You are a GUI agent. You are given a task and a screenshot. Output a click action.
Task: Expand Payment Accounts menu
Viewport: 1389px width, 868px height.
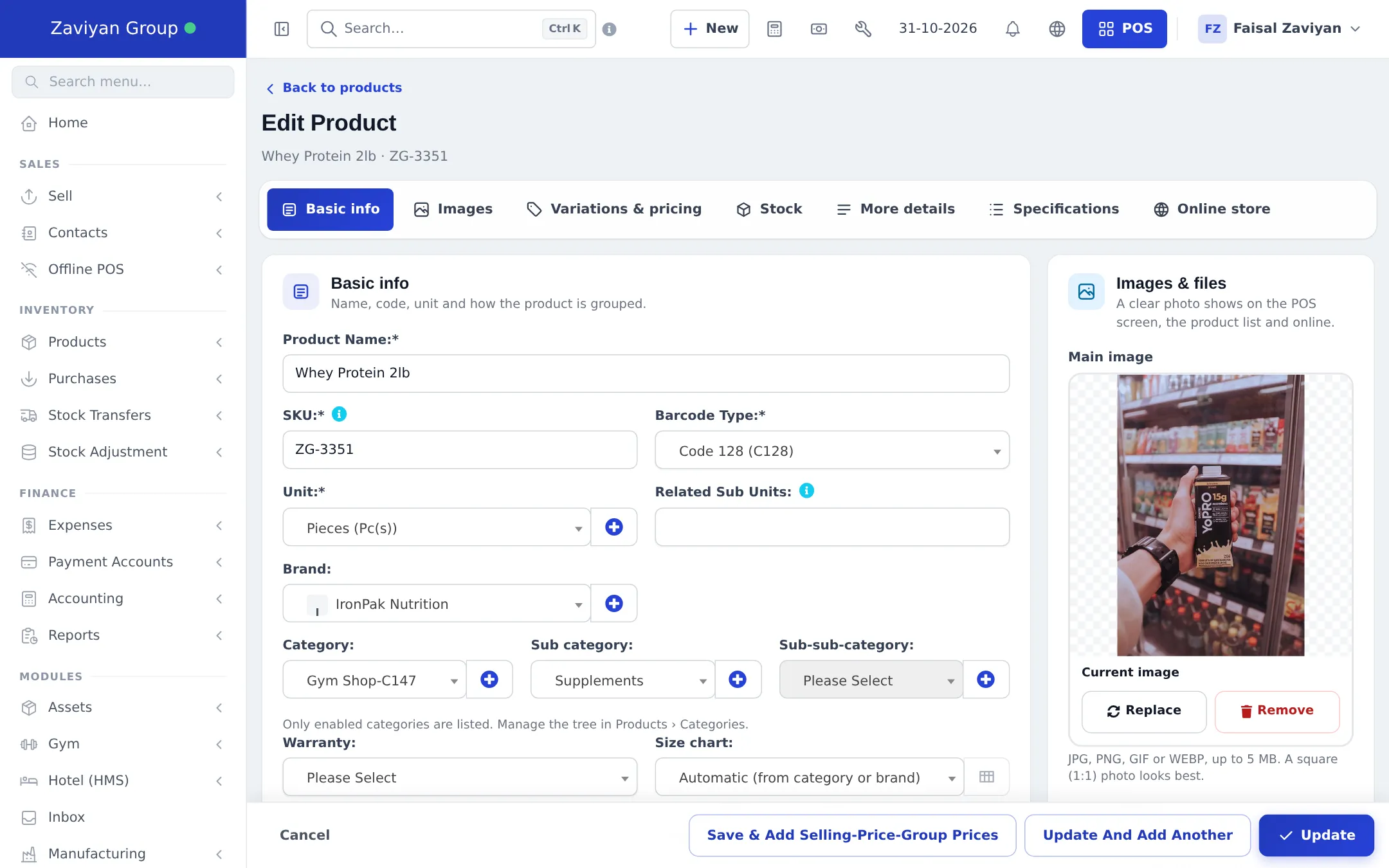[123, 562]
